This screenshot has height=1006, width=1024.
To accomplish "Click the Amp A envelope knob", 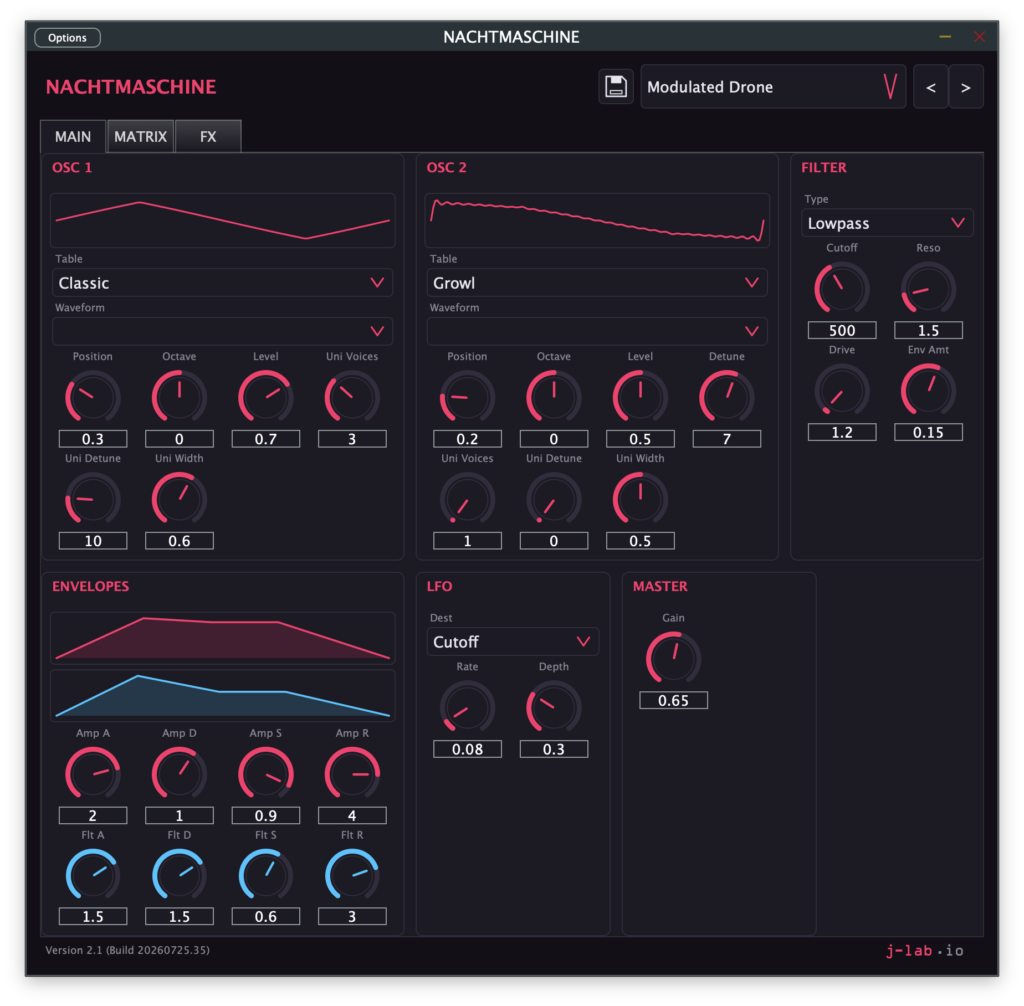I will pos(93,773).
